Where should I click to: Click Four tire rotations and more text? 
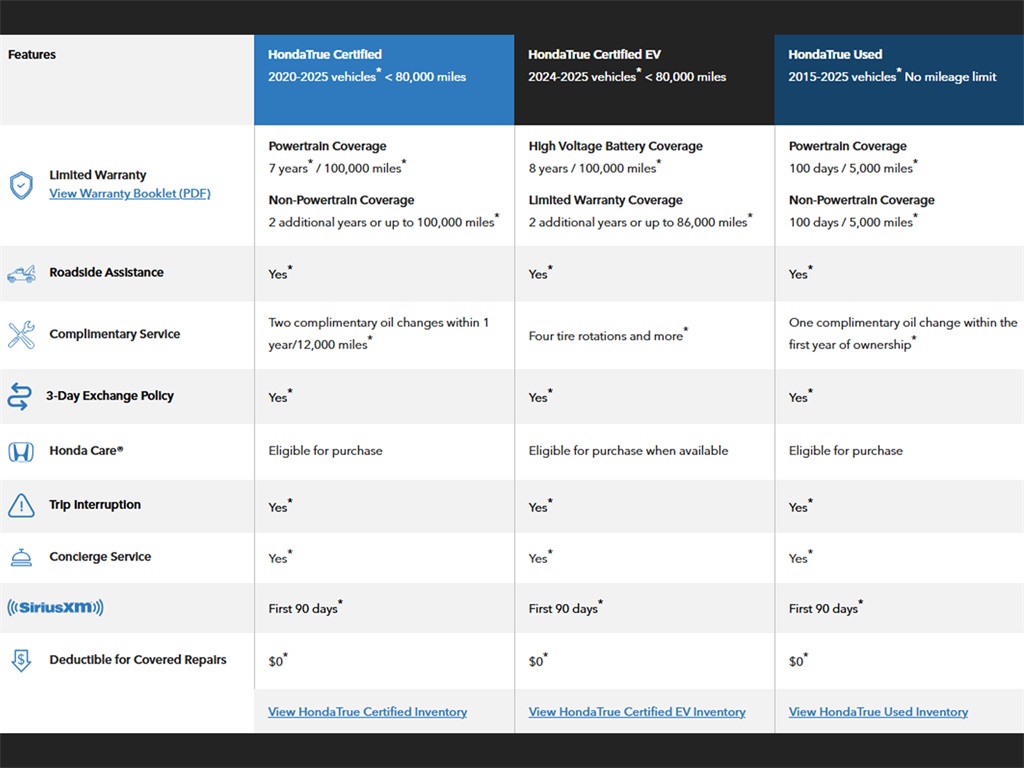tap(606, 336)
